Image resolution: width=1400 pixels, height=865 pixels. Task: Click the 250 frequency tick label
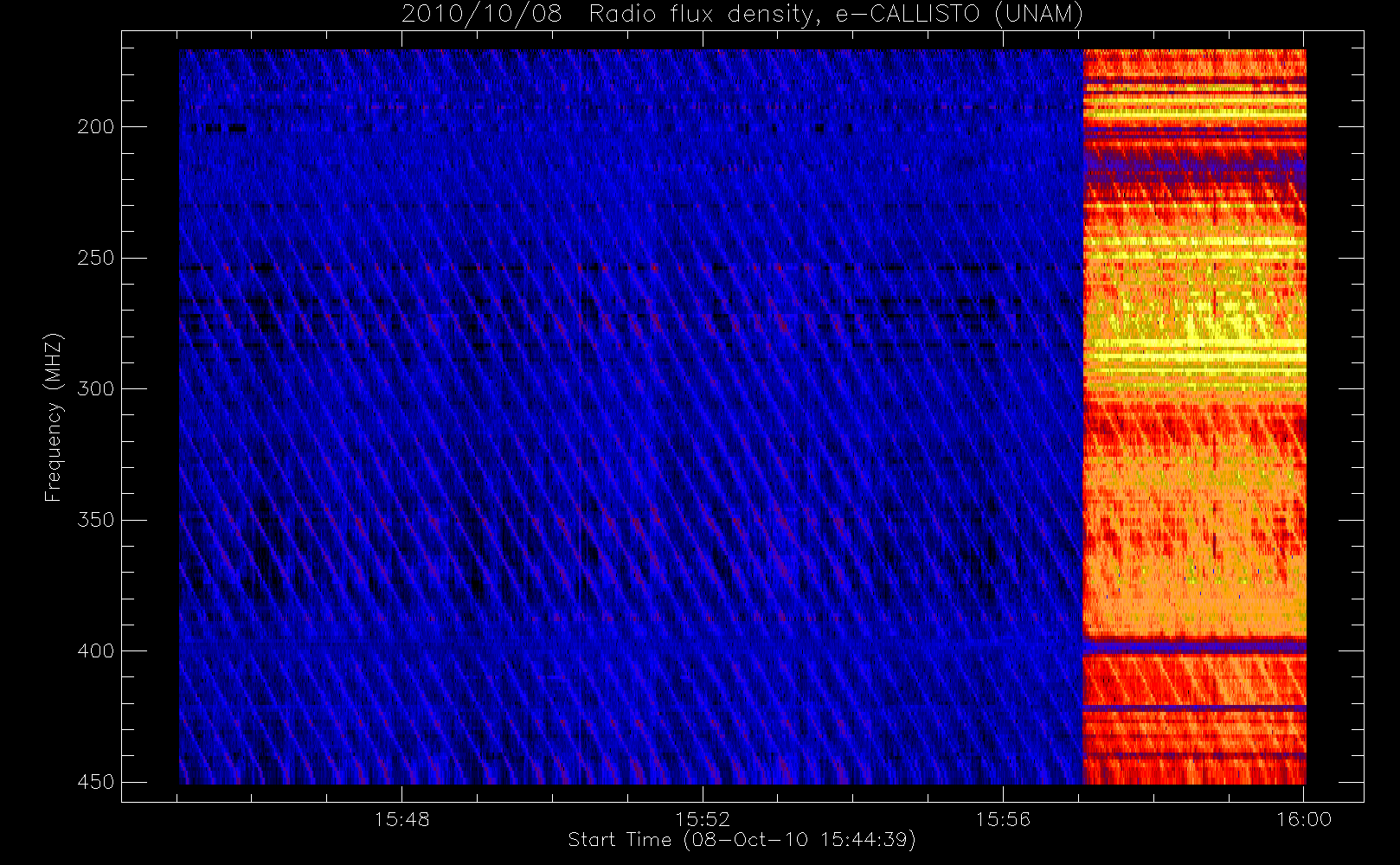95,258
